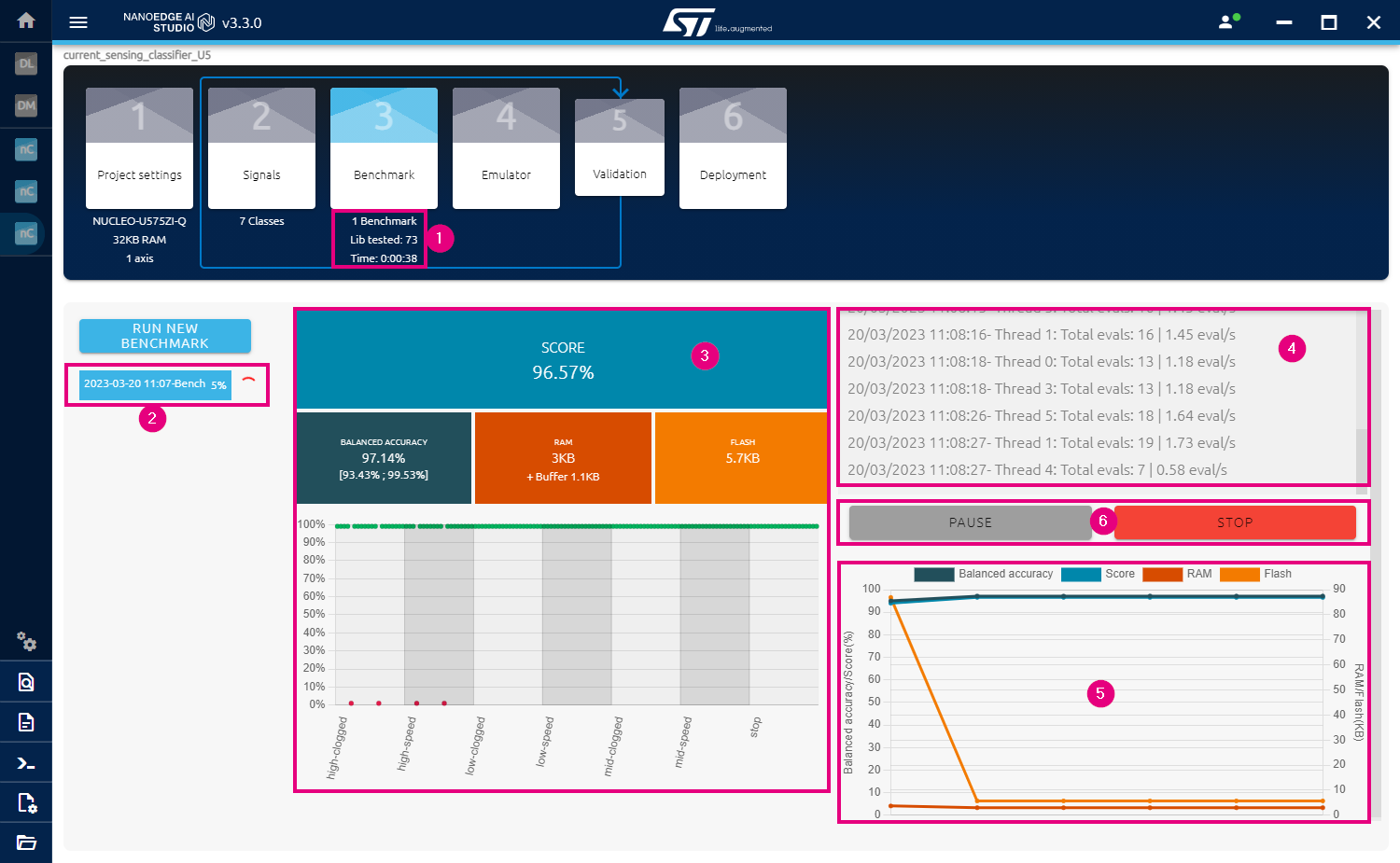Toggle Flash series in chart legend
This screenshot has width=1400, height=863.
pyautogui.click(x=1256, y=574)
